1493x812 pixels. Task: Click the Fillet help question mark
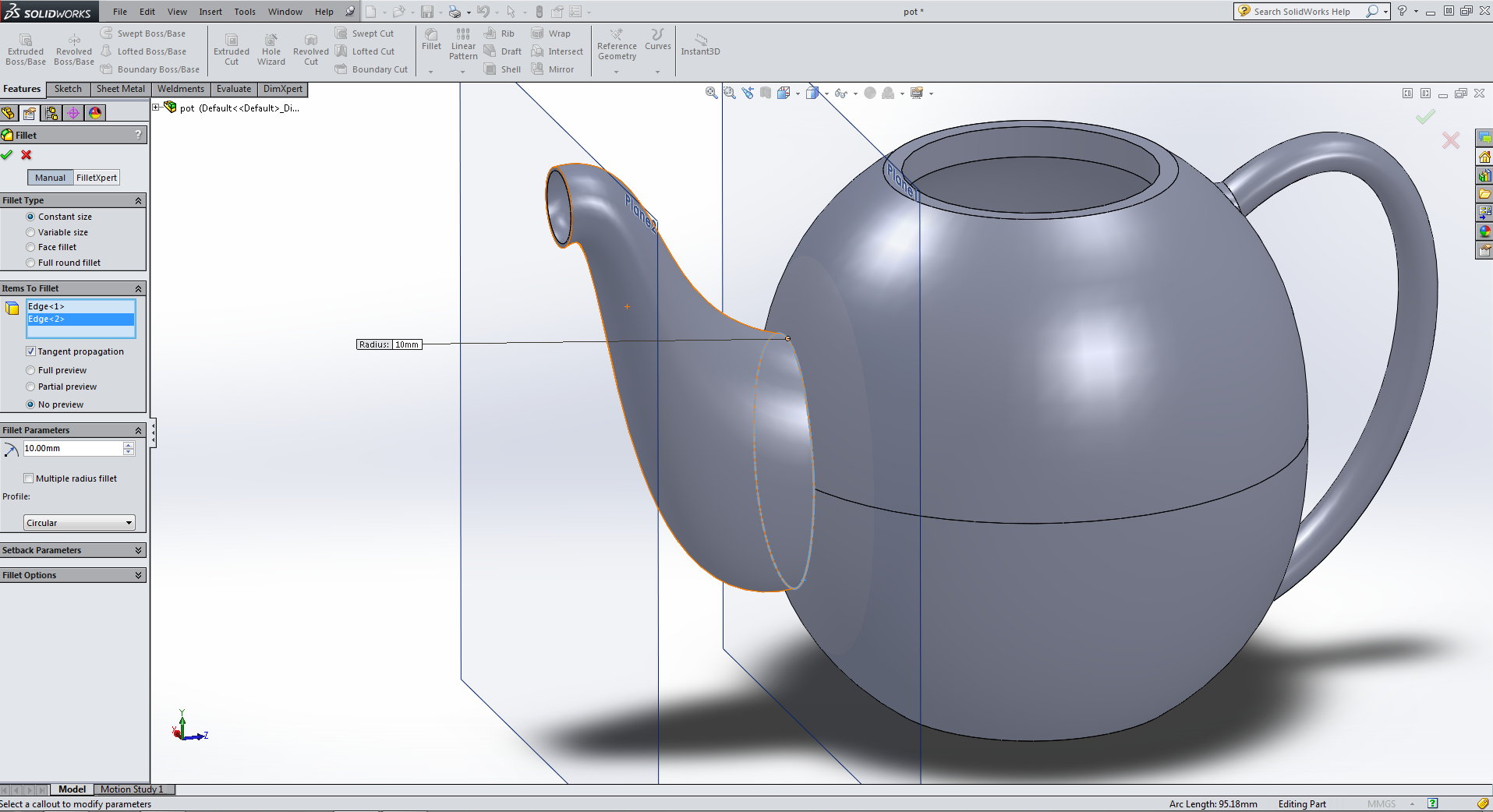(139, 135)
